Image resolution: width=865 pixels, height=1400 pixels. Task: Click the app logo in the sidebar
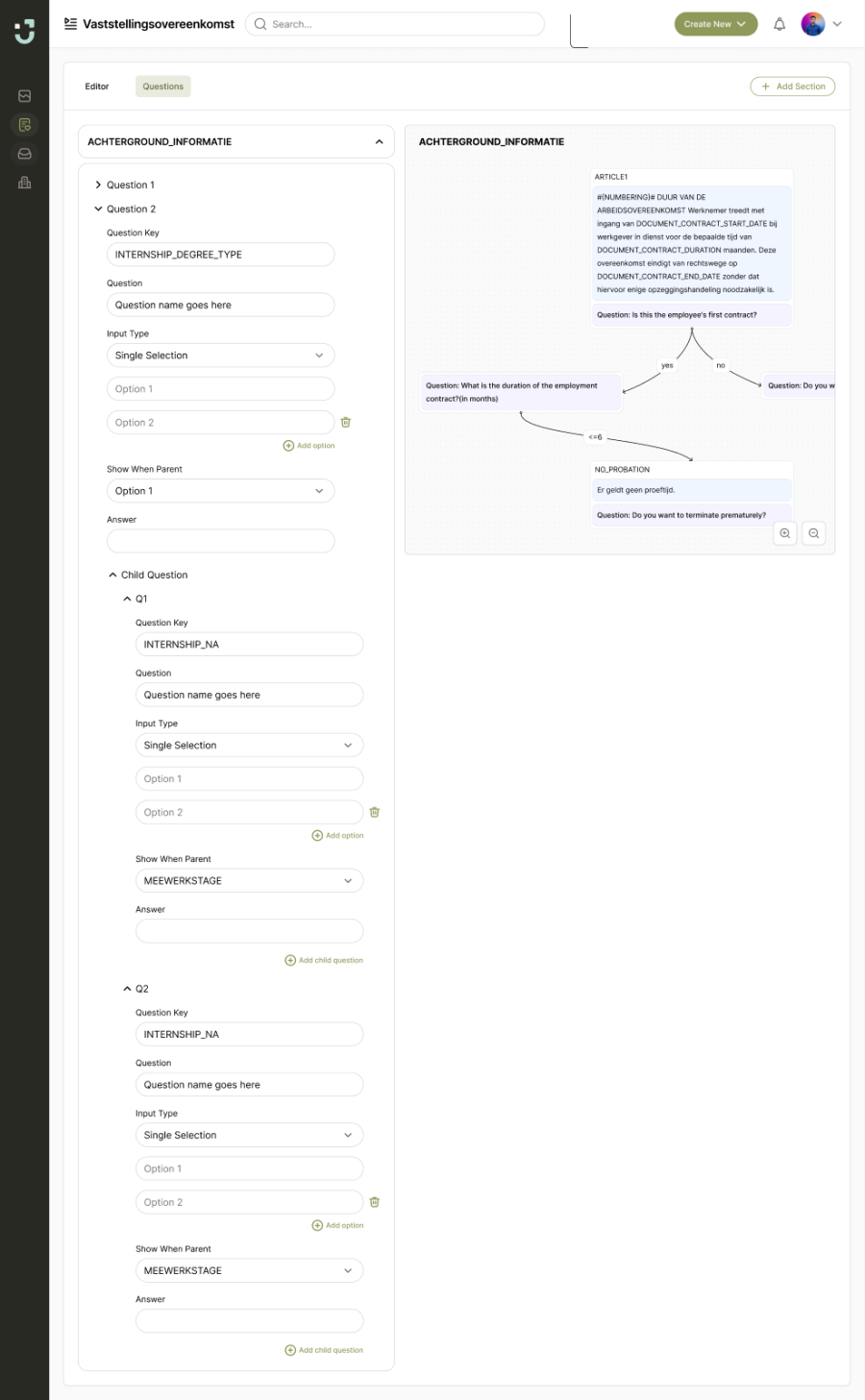(x=24, y=31)
